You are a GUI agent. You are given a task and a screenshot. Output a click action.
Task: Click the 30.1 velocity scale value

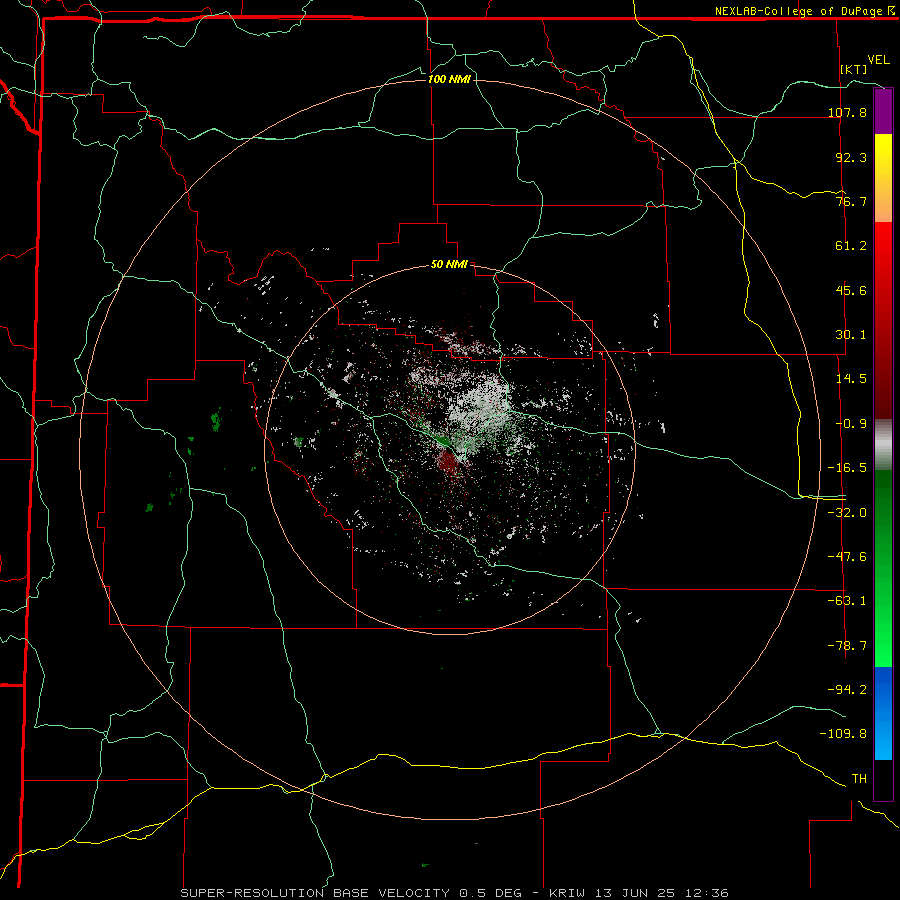[851, 335]
